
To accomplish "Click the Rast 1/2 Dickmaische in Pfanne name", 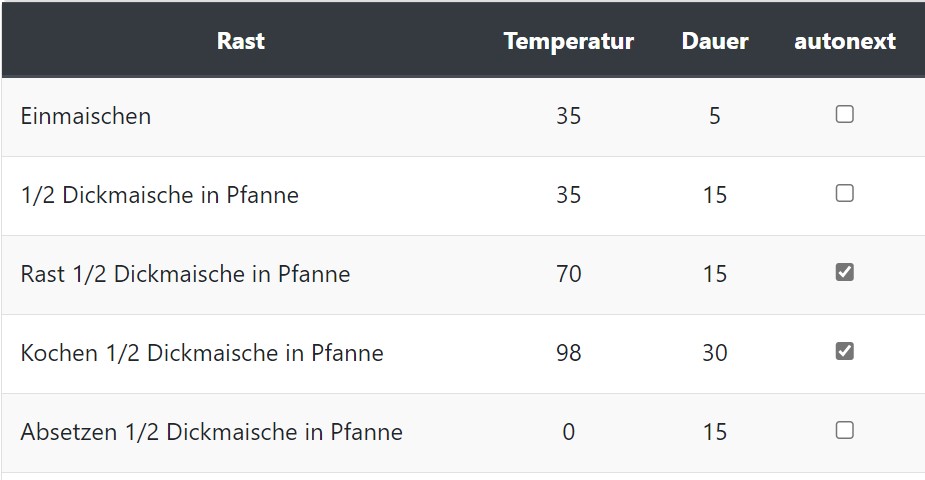I will click(x=185, y=274).
